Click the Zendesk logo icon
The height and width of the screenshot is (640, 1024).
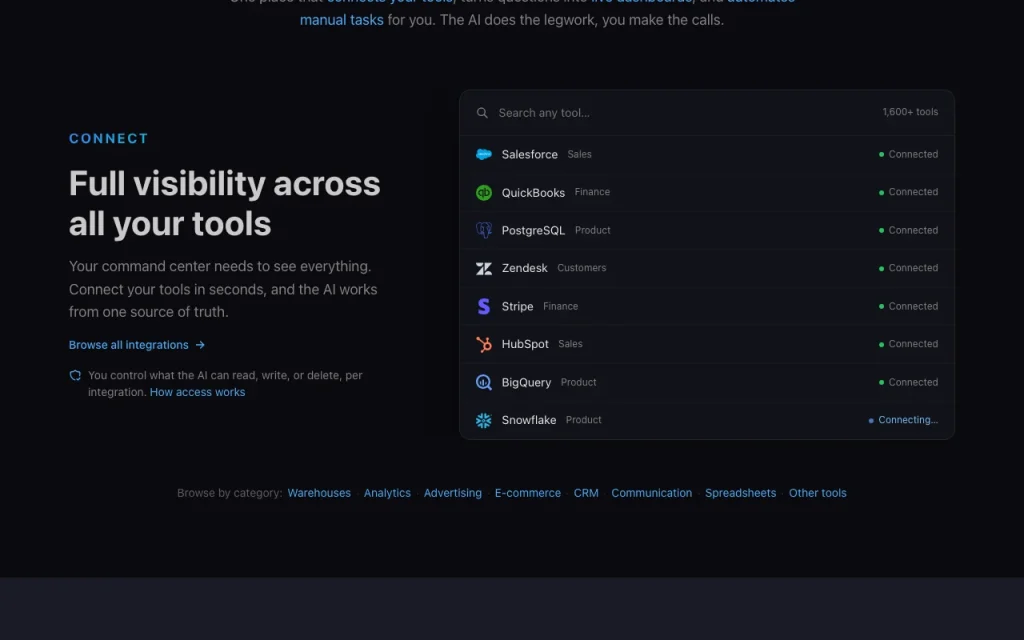point(484,268)
